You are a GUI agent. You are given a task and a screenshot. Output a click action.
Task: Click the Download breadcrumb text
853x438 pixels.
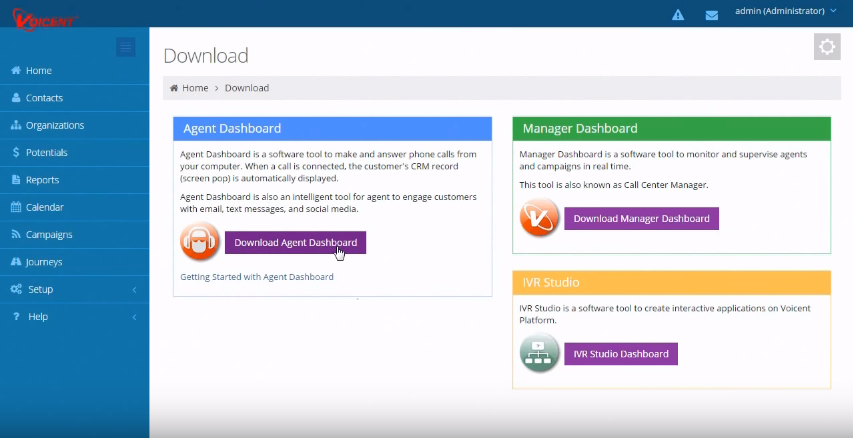[x=247, y=88]
